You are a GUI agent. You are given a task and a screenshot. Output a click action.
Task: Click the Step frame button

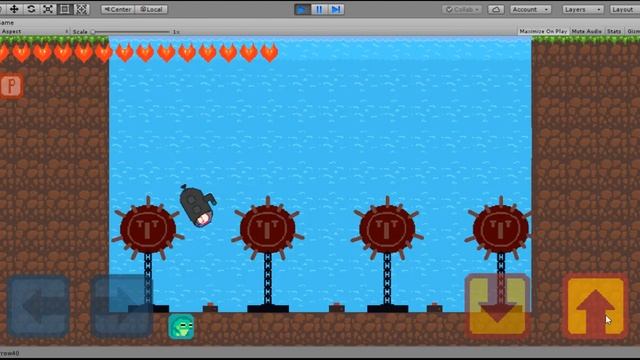coord(336,9)
